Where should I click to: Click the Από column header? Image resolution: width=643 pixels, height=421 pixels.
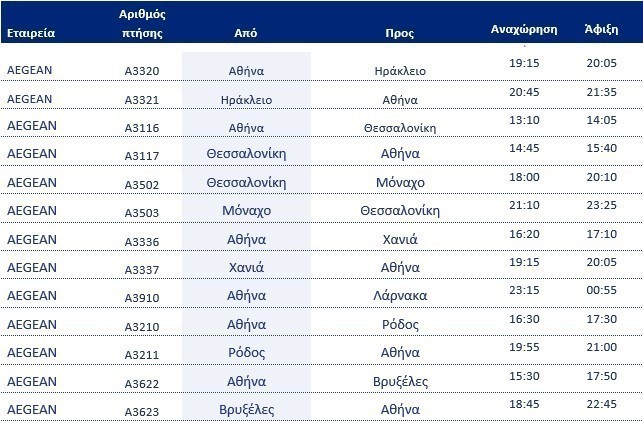pyautogui.click(x=245, y=33)
